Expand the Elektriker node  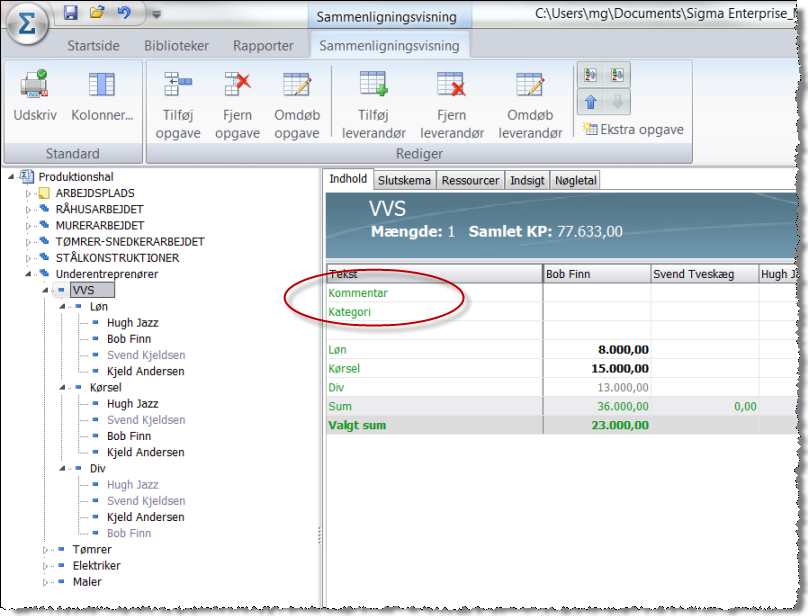[x=45, y=566]
